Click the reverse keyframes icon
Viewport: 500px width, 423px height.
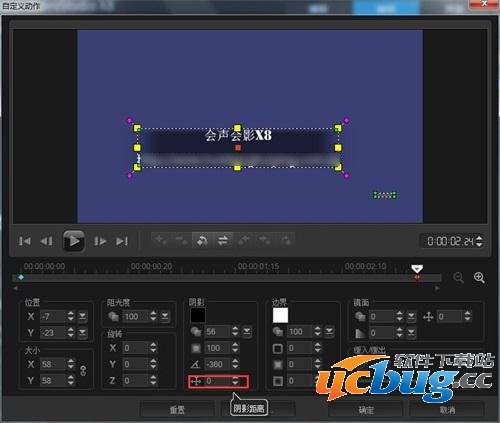pyautogui.click(x=202, y=240)
